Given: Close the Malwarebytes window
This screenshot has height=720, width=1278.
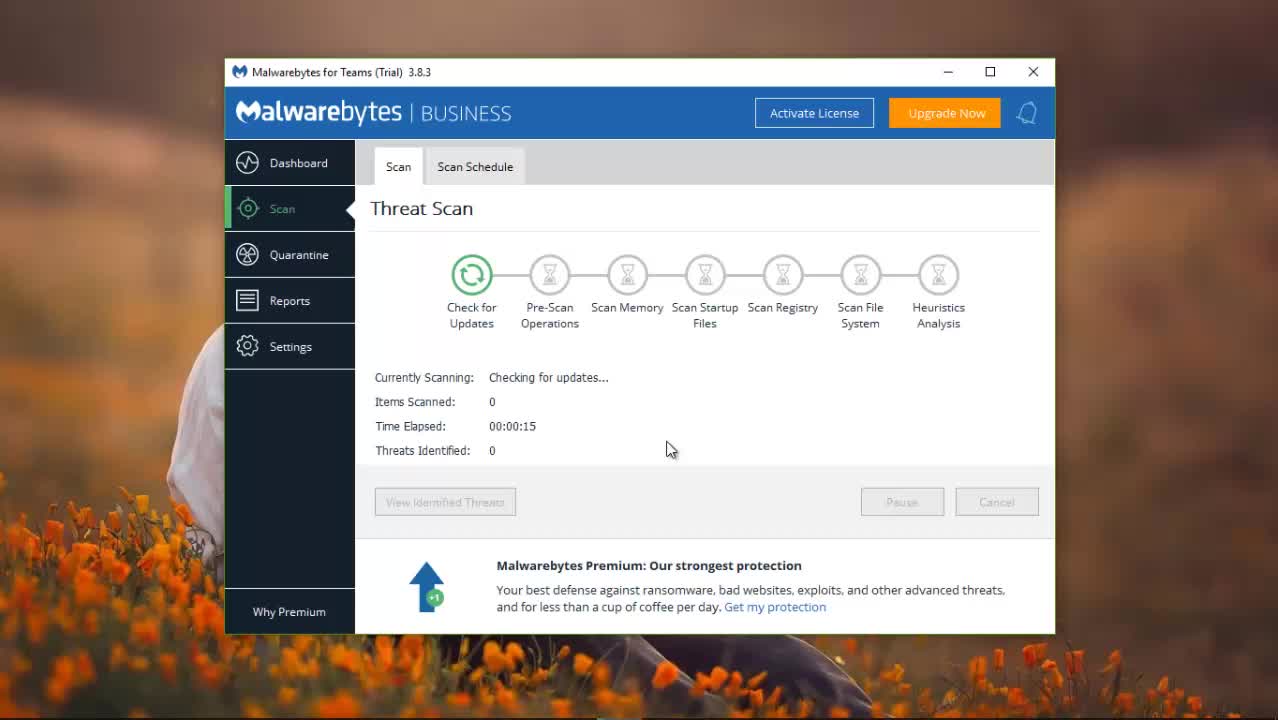Looking at the screenshot, I should pyautogui.click(x=1033, y=72).
